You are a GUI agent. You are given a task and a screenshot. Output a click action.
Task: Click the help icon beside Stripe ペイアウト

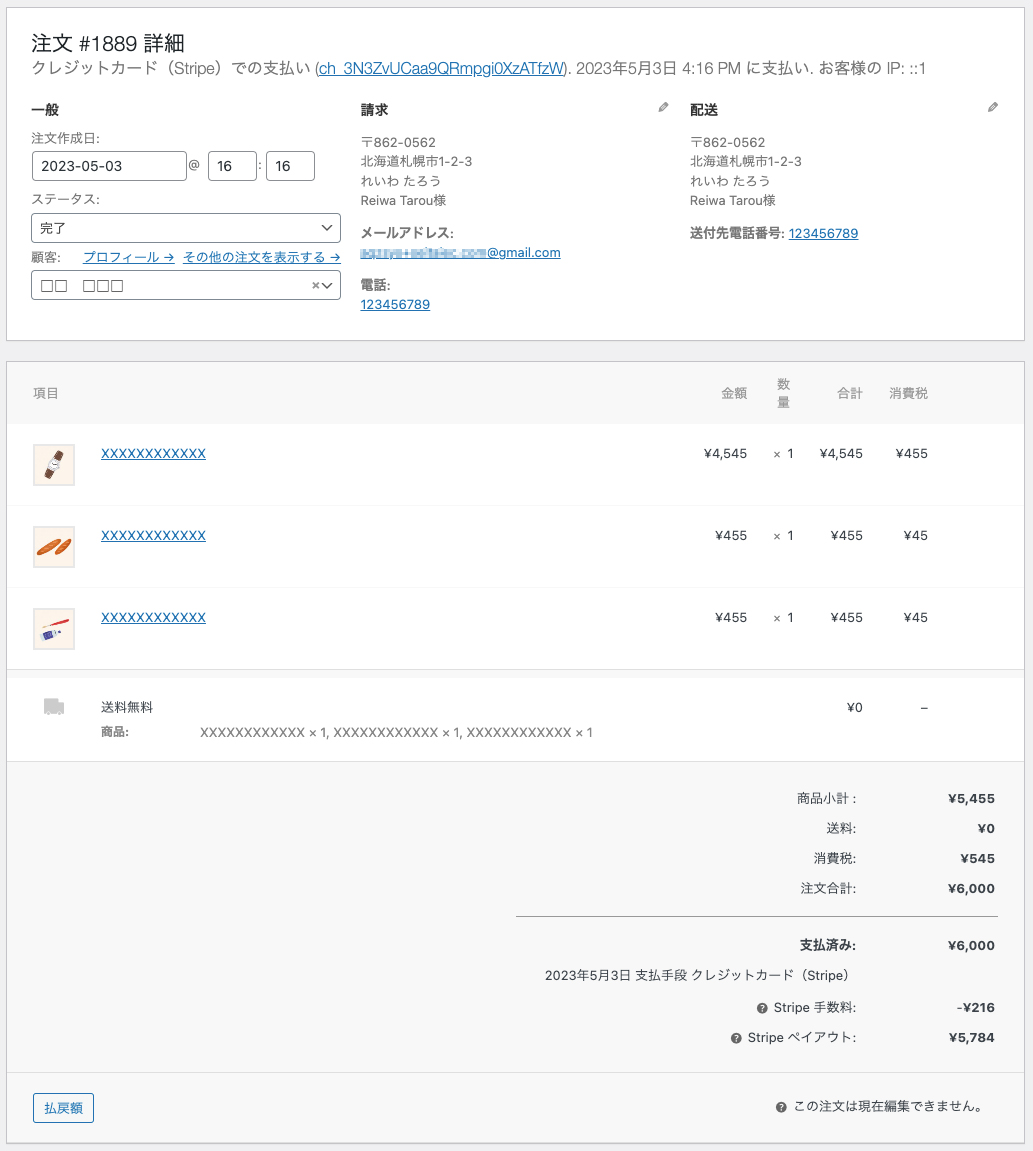736,1038
